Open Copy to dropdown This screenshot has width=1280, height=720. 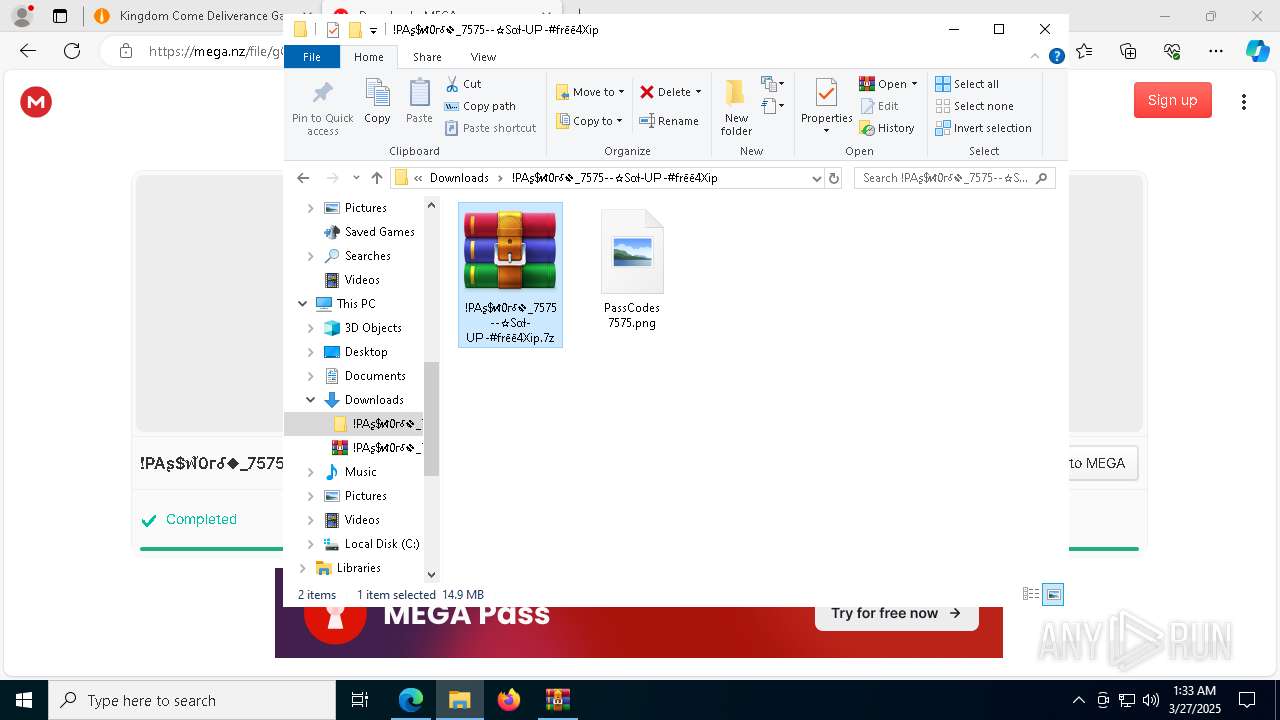point(590,121)
